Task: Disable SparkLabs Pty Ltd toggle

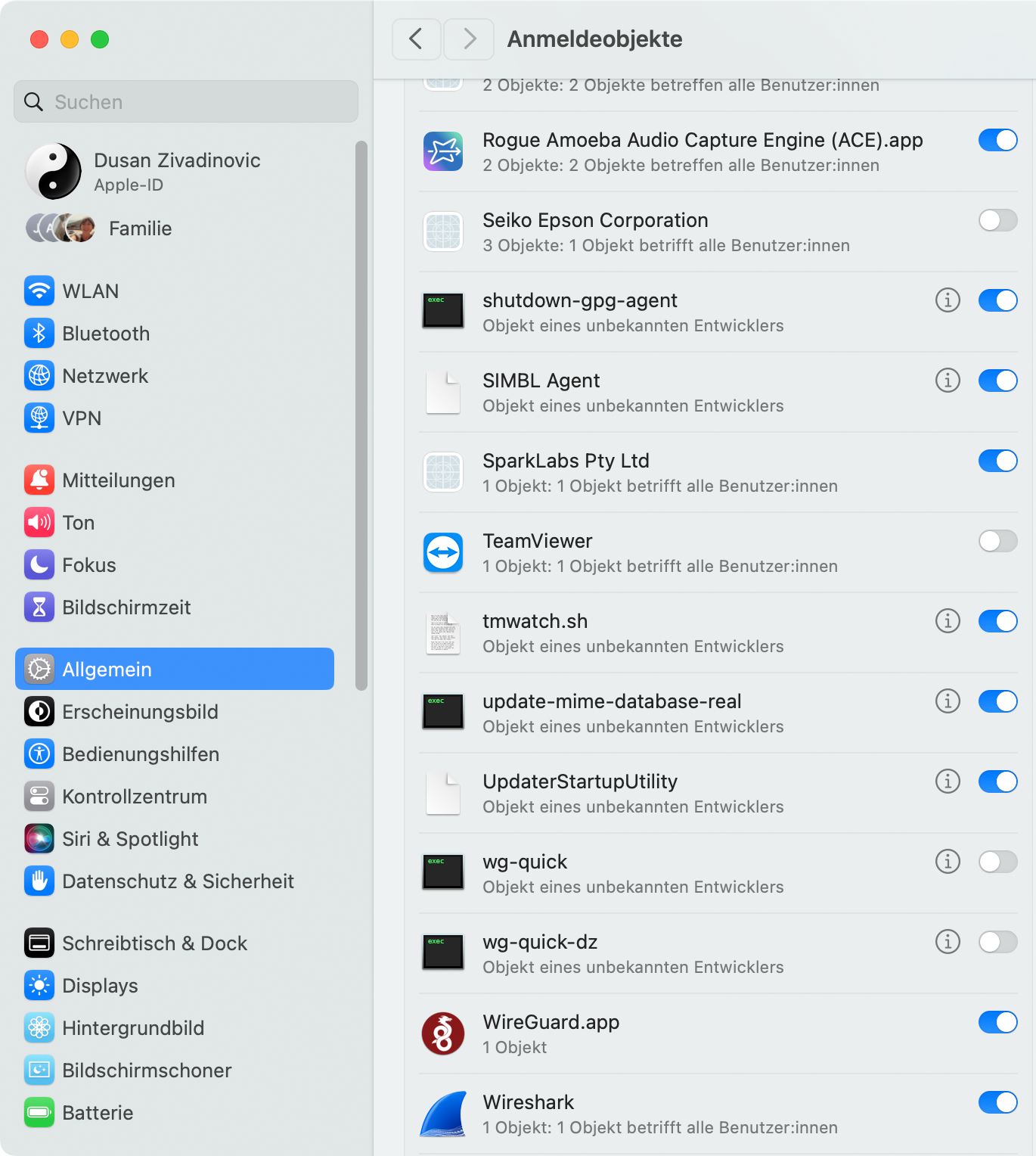Action: [x=998, y=461]
